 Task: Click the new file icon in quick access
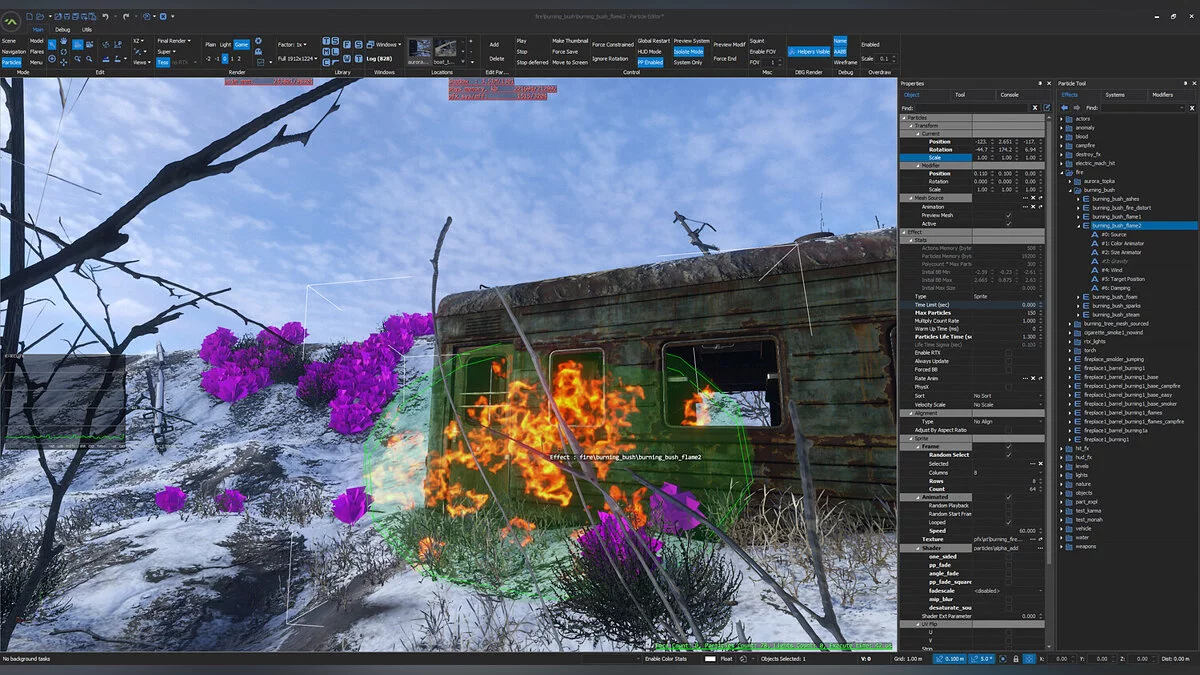30,16
